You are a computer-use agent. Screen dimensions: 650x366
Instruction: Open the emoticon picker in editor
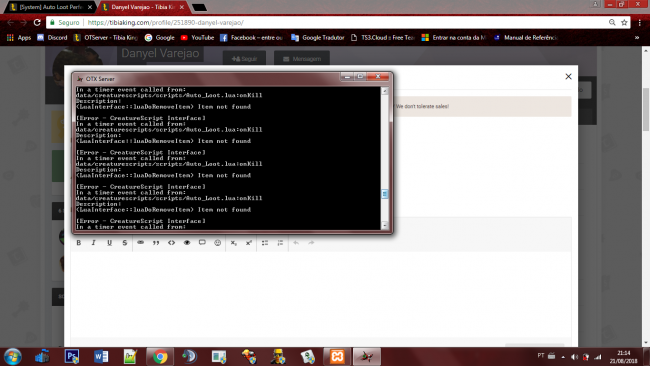click(x=218, y=243)
